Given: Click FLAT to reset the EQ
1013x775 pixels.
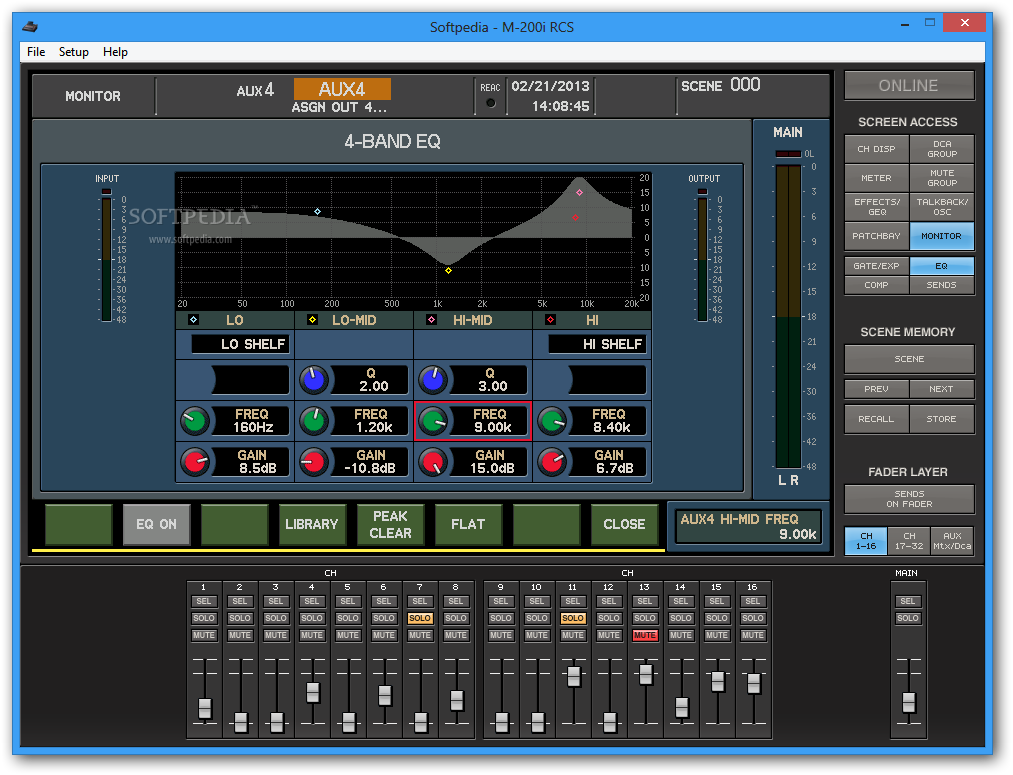Looking at the screenshot, I should [468, 524].
